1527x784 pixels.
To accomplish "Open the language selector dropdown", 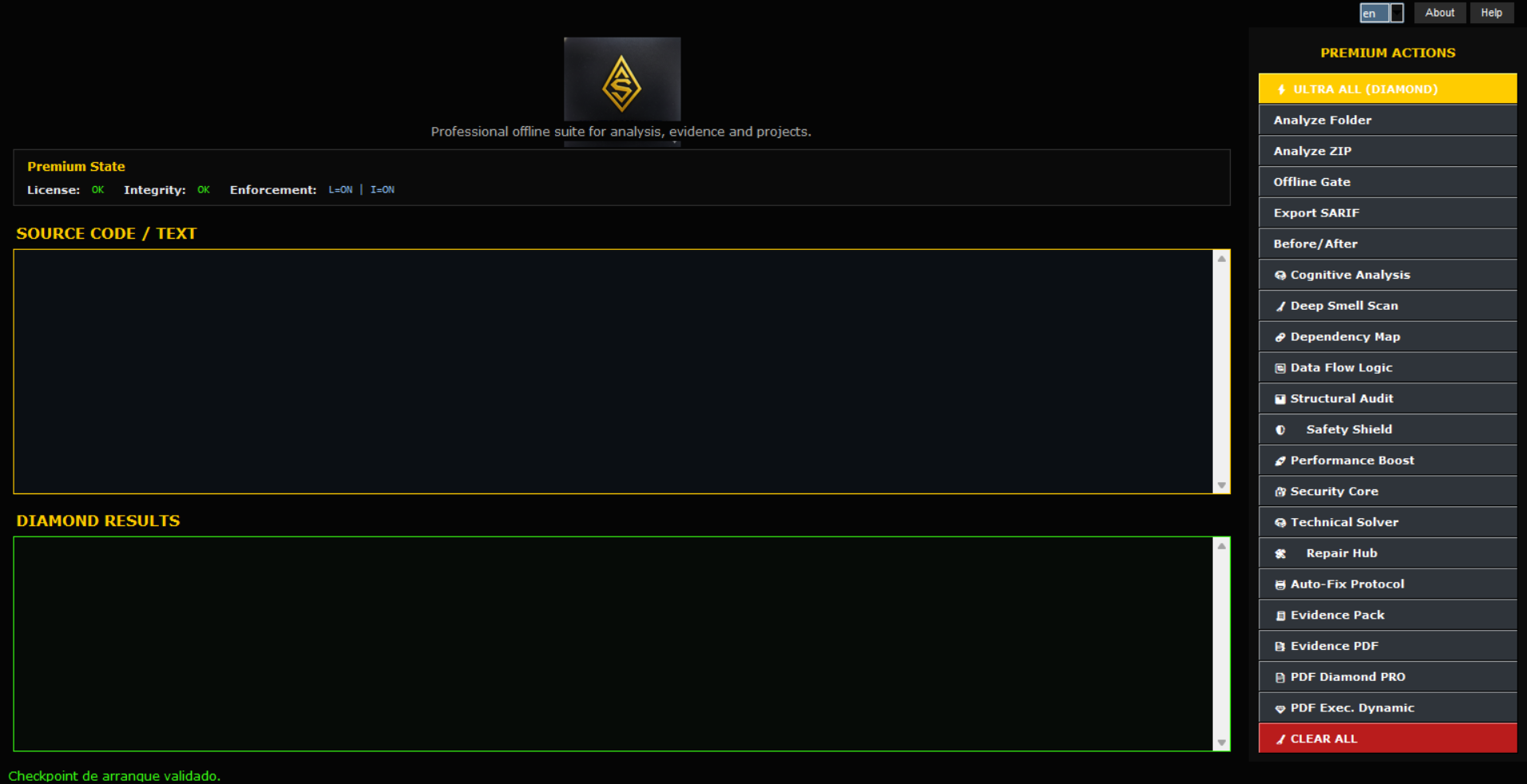I will pos(1382,13).
